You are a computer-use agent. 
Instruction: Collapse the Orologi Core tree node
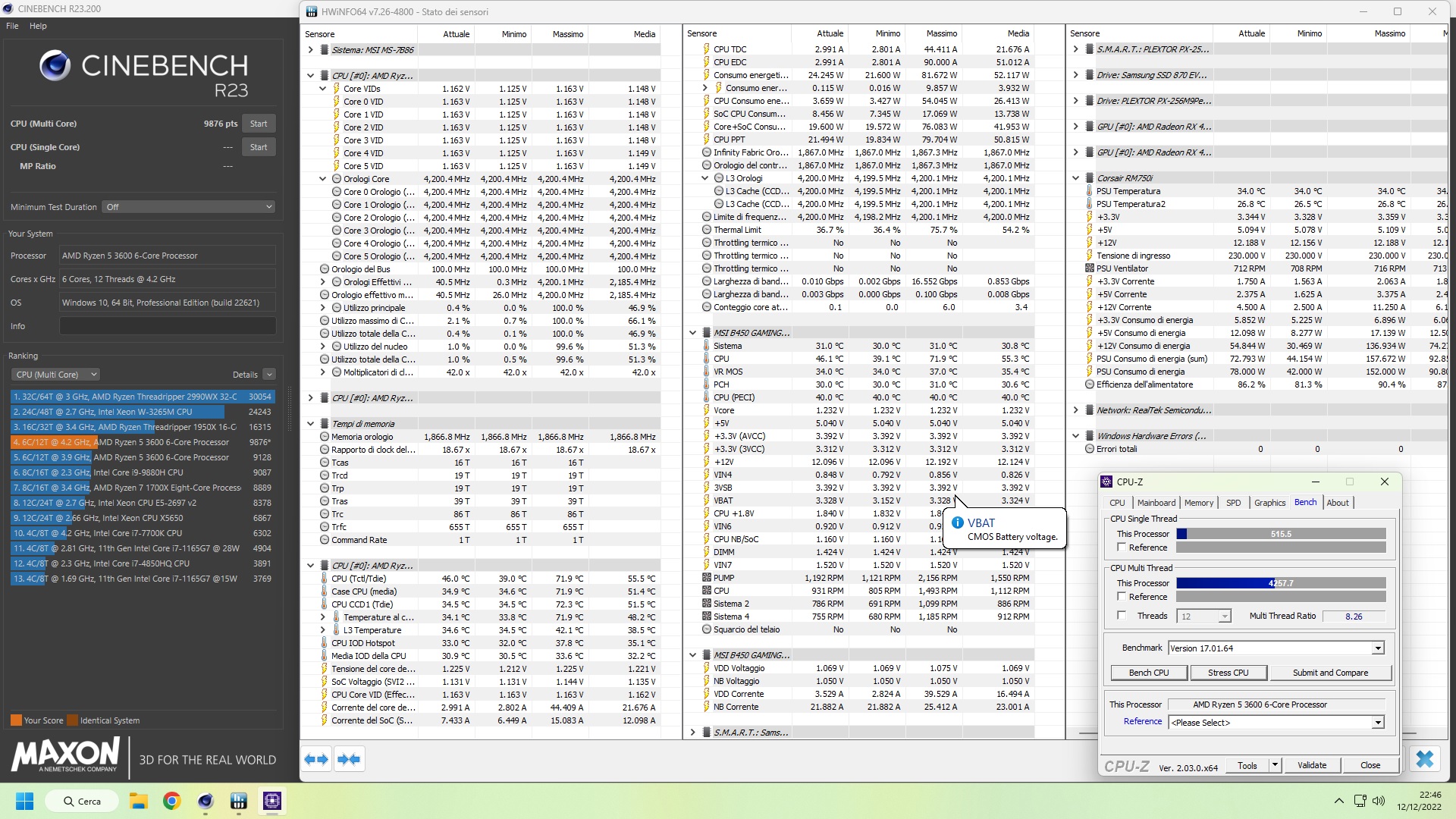click(322, 179)
